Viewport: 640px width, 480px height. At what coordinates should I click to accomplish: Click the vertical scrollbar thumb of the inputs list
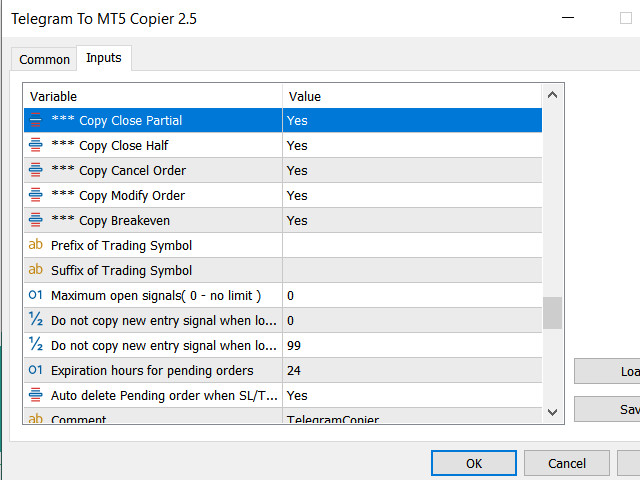tap(552, 313)
